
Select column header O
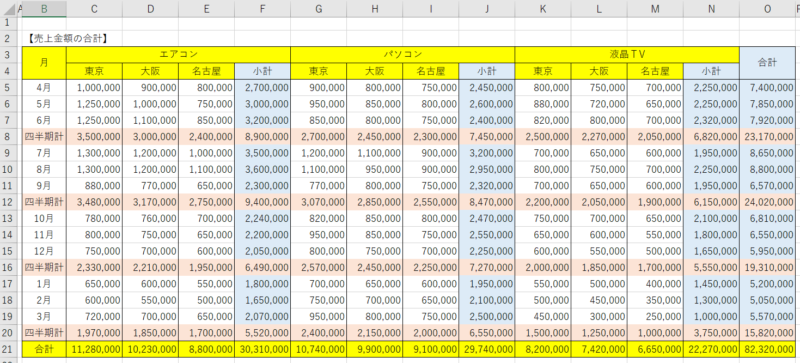767,8
